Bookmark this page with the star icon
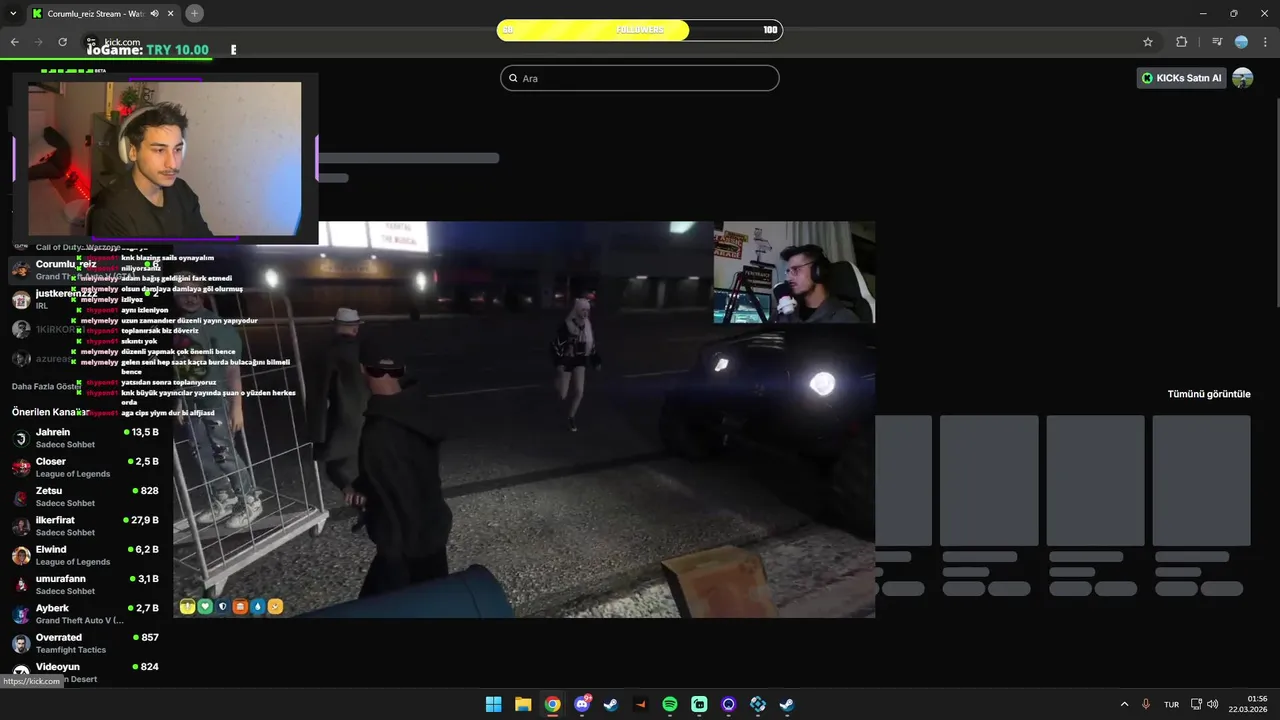Viewport: 1280px width, 720px height. click(x=1148, y=42)
